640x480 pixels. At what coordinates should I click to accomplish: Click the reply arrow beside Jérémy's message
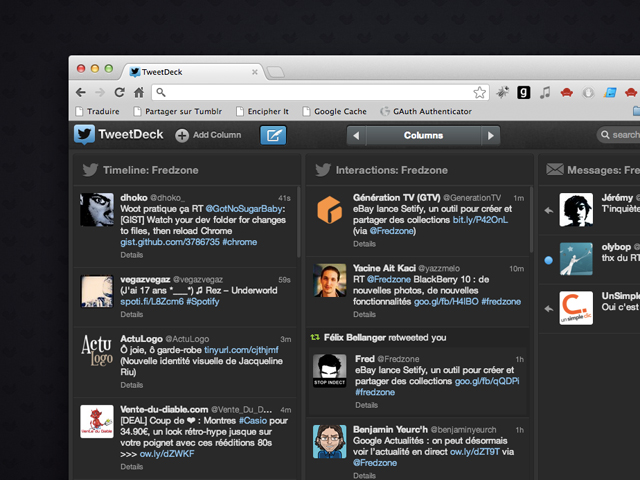549,211
